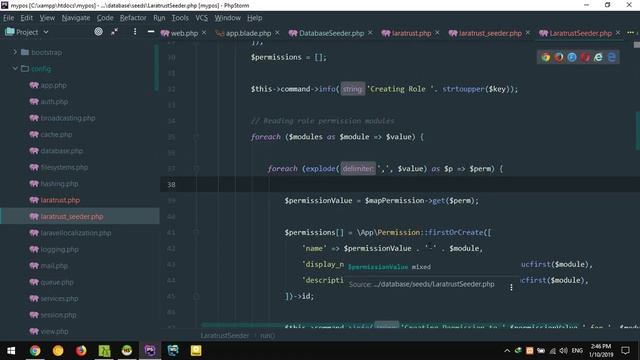Fold closing ])->id marker in gutter
640x360 pixels.
click(x=196, y=296)
